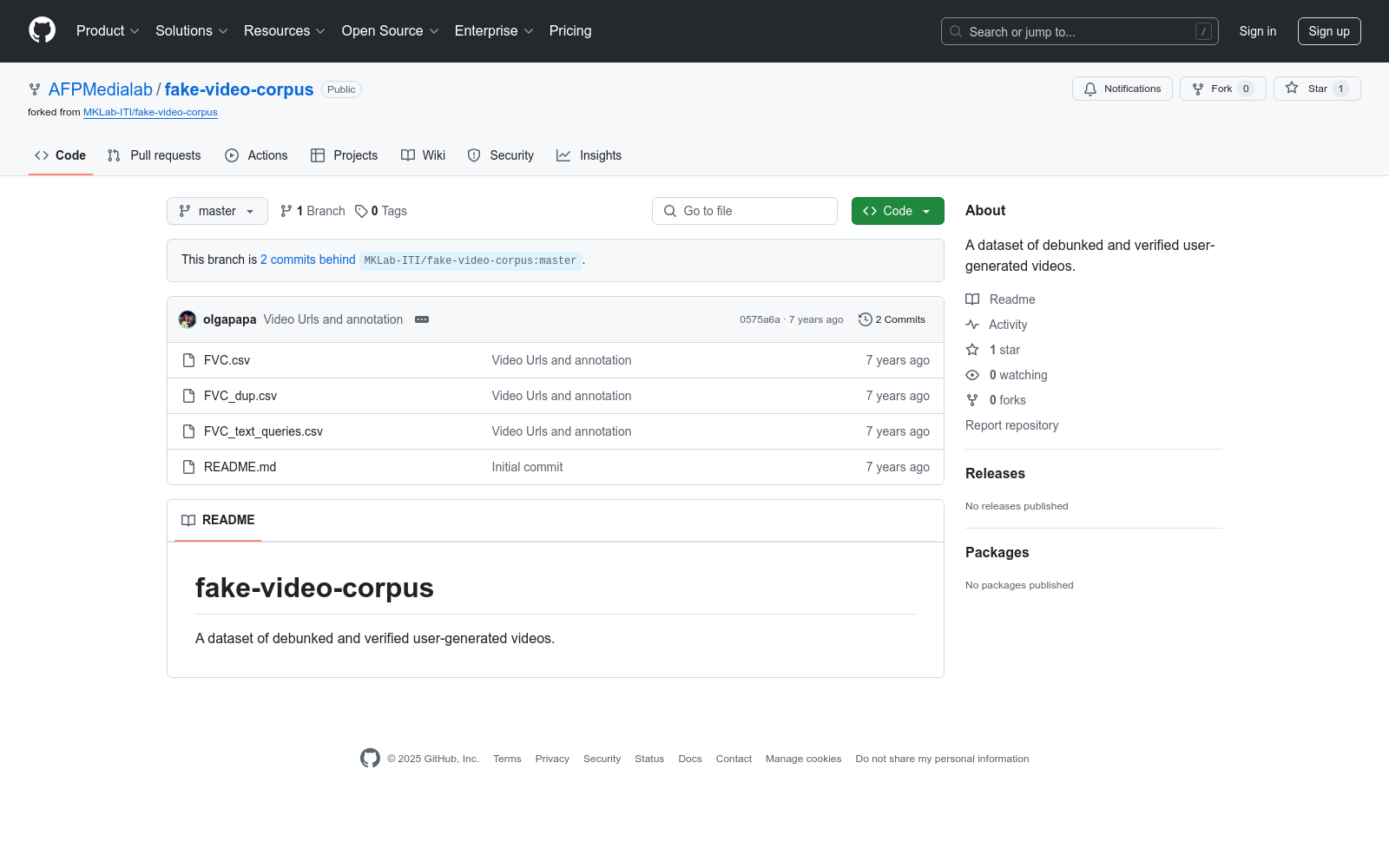This screenshot has height=868, width=1389.
Task: Open Initial commit message link
Action: (527, 467)
